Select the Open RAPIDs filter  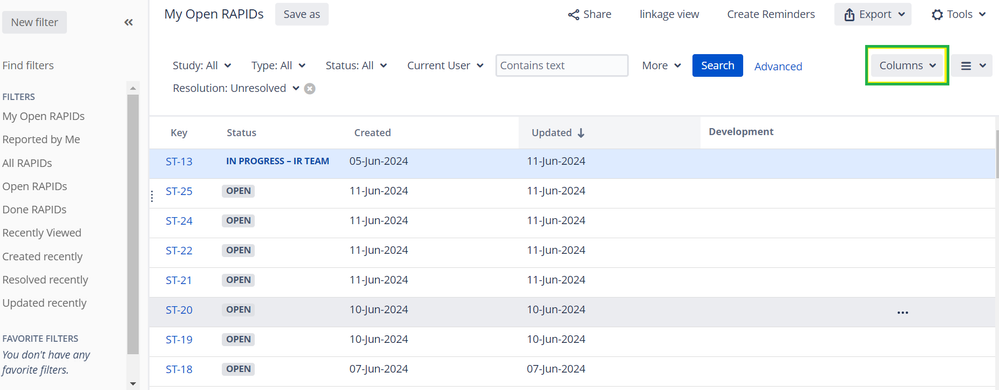[35, 186]
